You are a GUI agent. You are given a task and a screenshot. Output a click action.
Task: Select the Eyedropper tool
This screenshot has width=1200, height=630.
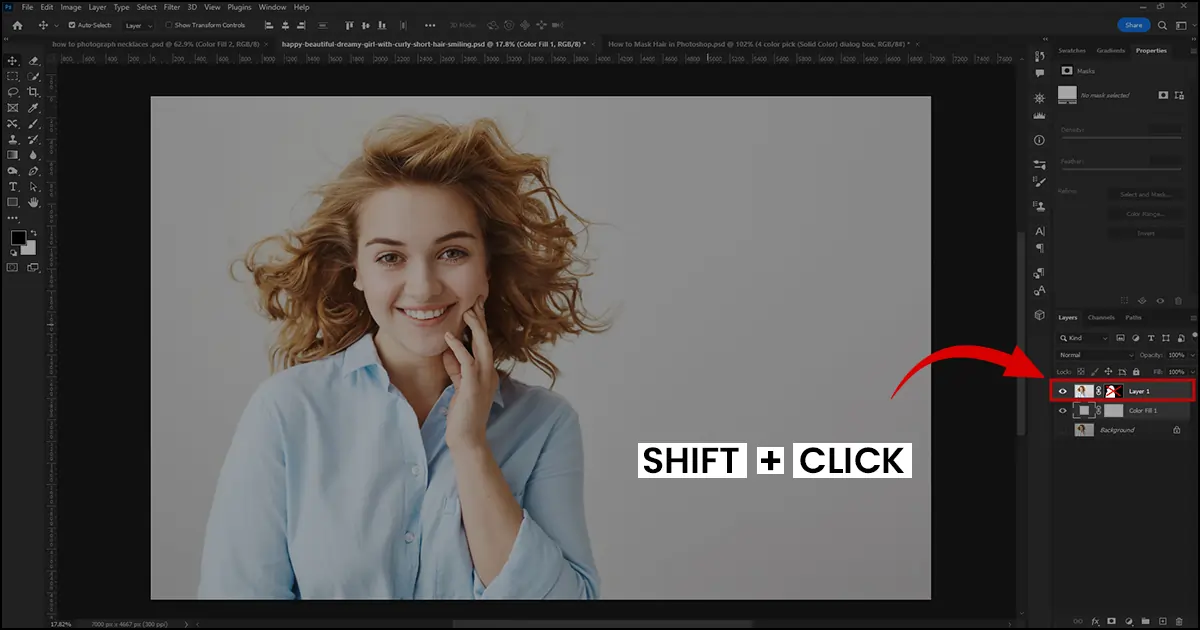coord(33,106)
